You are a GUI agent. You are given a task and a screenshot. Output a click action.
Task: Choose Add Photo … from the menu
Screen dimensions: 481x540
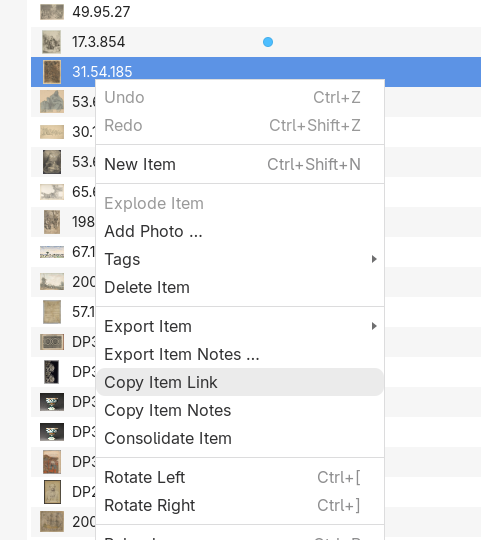(x=240, y=231)
